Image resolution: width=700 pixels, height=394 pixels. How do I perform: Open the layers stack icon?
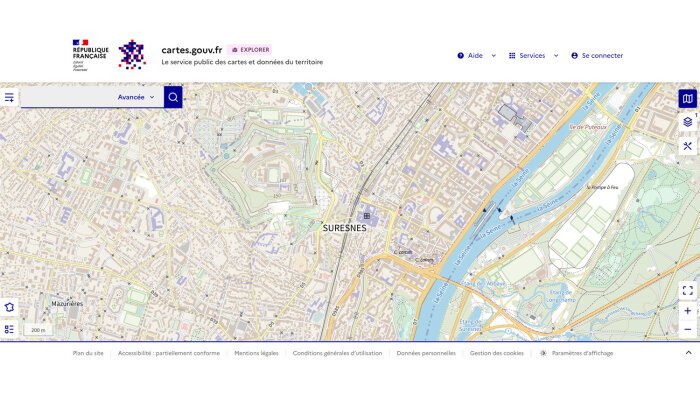click(688, 122)
